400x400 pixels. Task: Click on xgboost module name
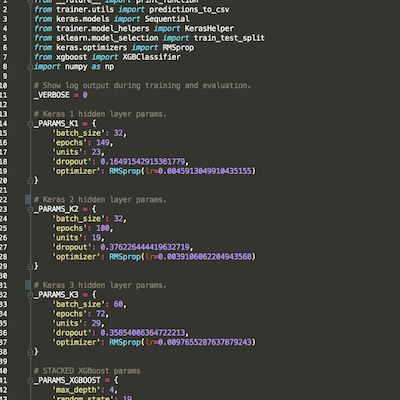pos(71,57)
